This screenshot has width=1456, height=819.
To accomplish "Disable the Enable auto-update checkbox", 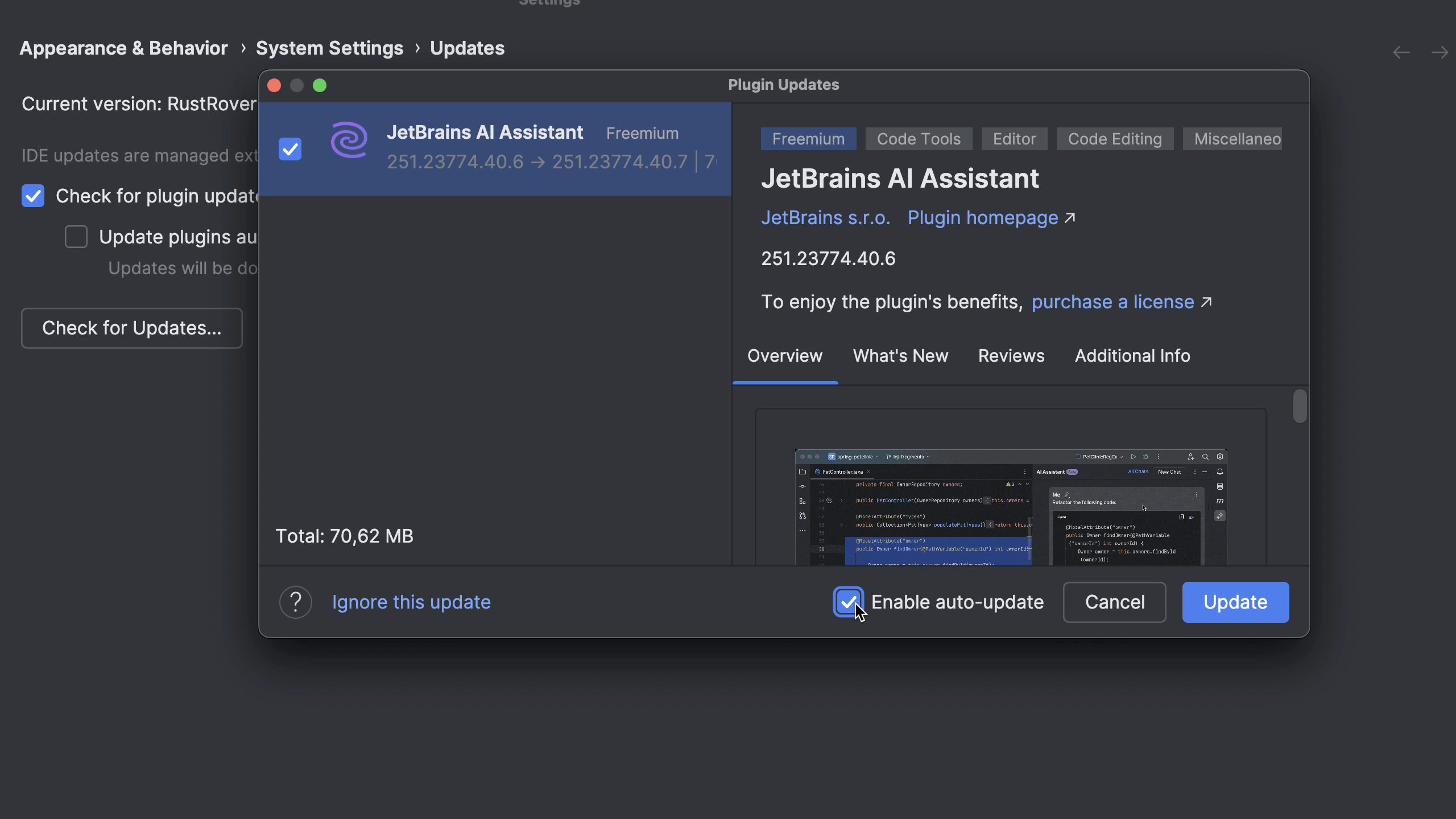I will point(848,602).
